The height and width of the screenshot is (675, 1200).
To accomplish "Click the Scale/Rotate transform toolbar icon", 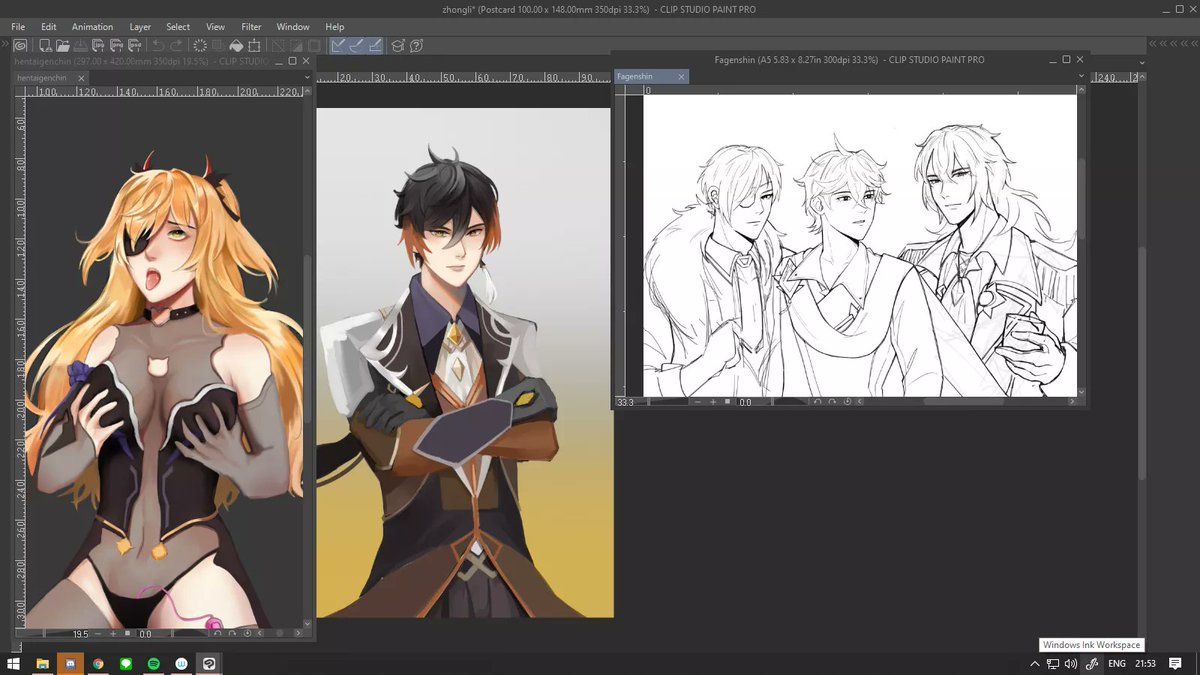I will click(254, 46).
